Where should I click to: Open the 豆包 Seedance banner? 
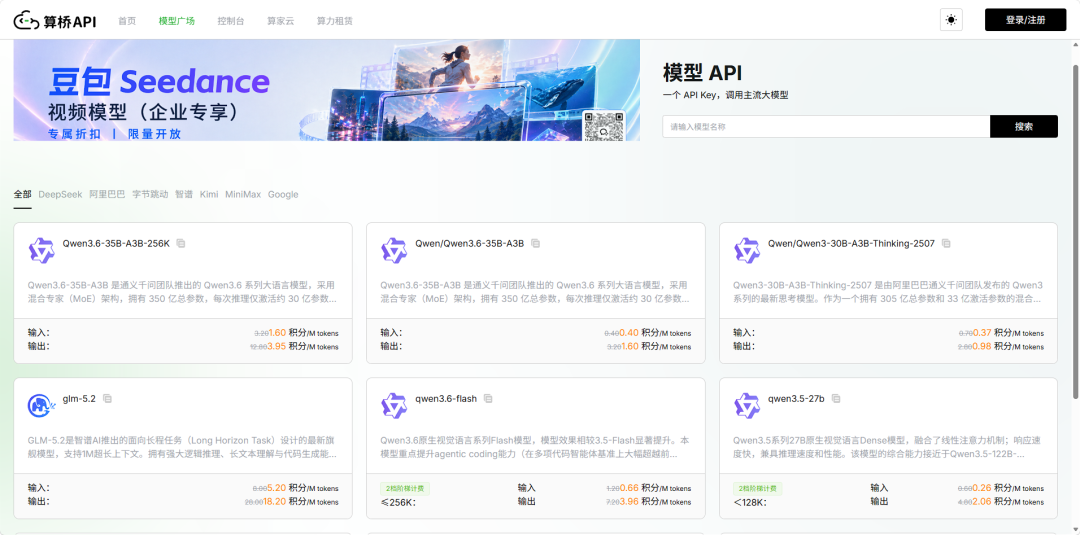pyautogui.click(x=326, y=90)
